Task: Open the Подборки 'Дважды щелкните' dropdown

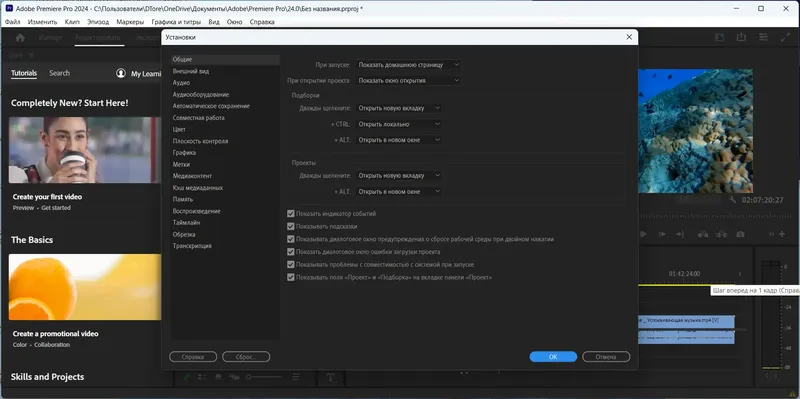Action: tap(398, 108)
